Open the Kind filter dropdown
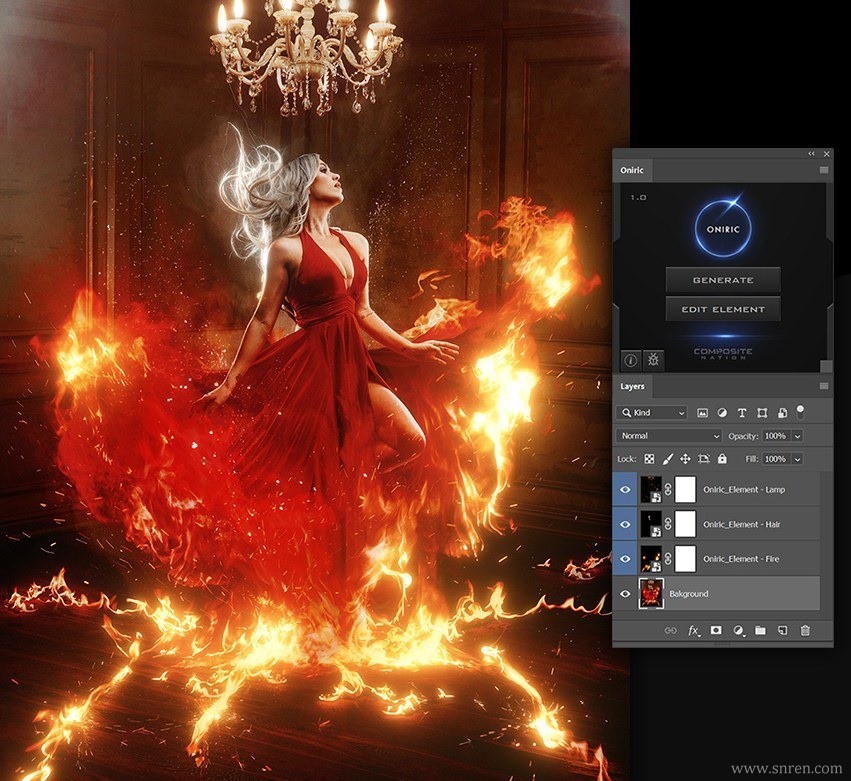This screenshot has height=781, width=851. tap(652, 413)
